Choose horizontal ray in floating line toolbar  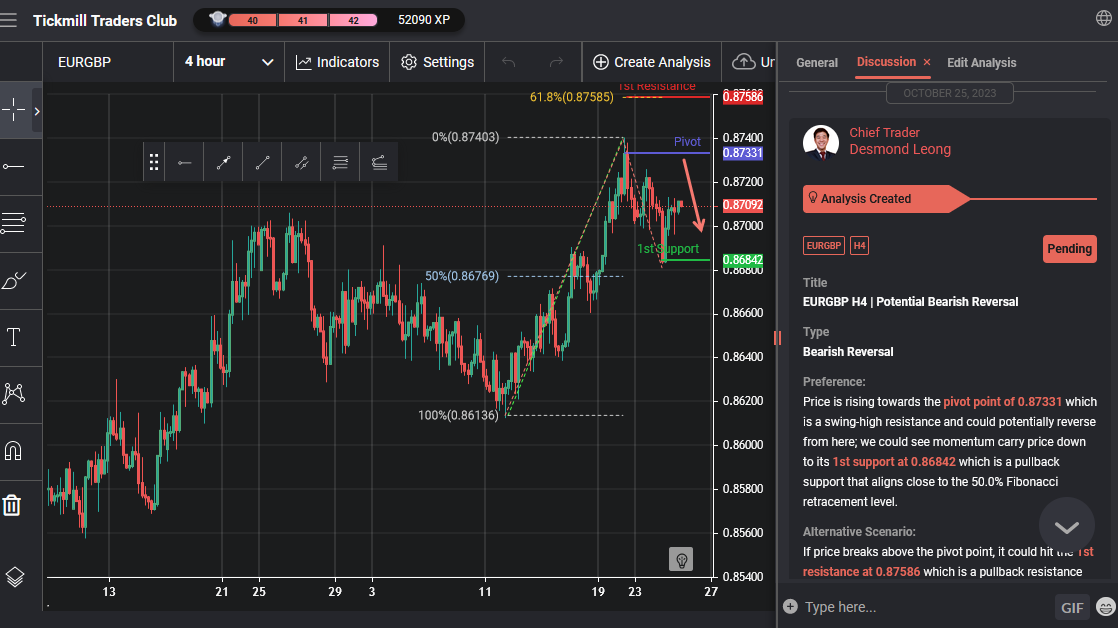click(185, 163)
